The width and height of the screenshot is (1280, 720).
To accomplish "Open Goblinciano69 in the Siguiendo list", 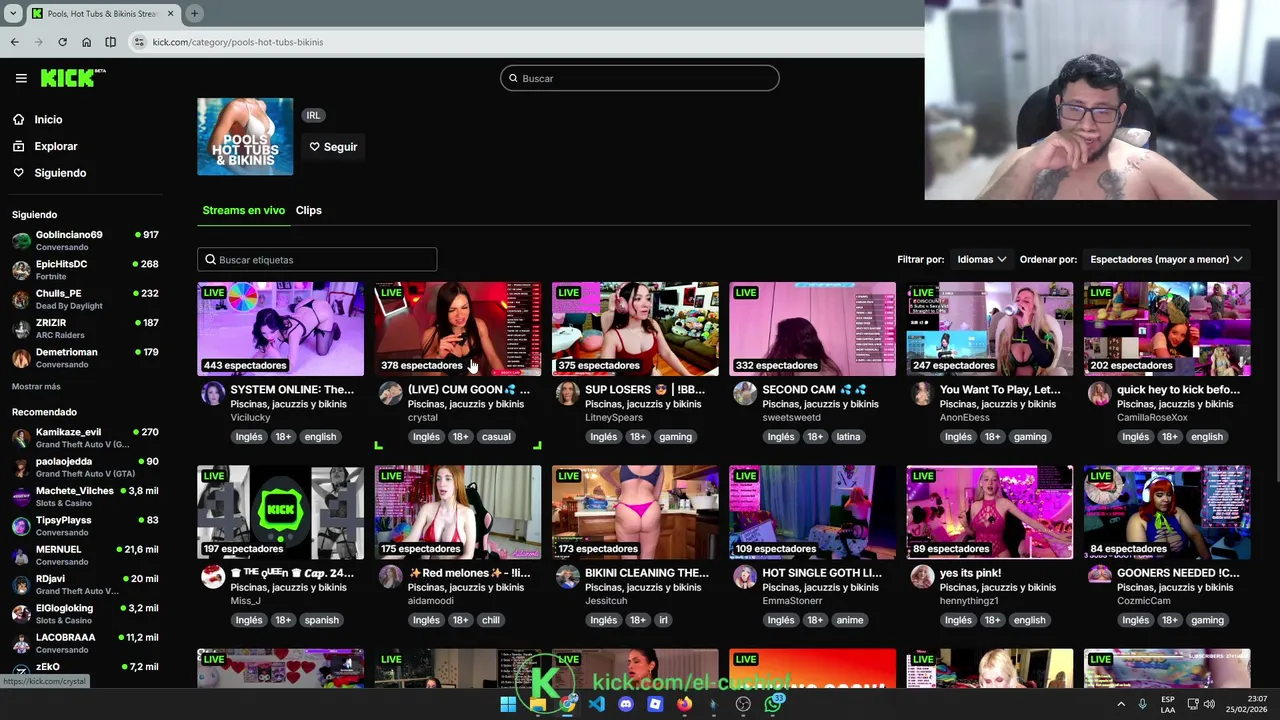I will point(86,240).
